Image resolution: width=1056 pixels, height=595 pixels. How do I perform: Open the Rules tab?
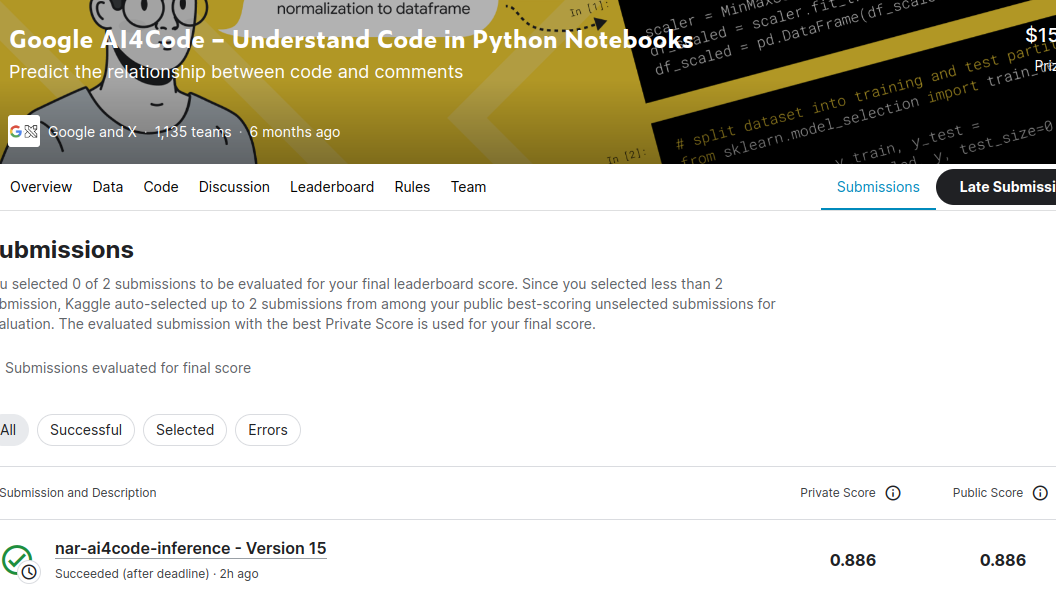(x=412, y=187)
